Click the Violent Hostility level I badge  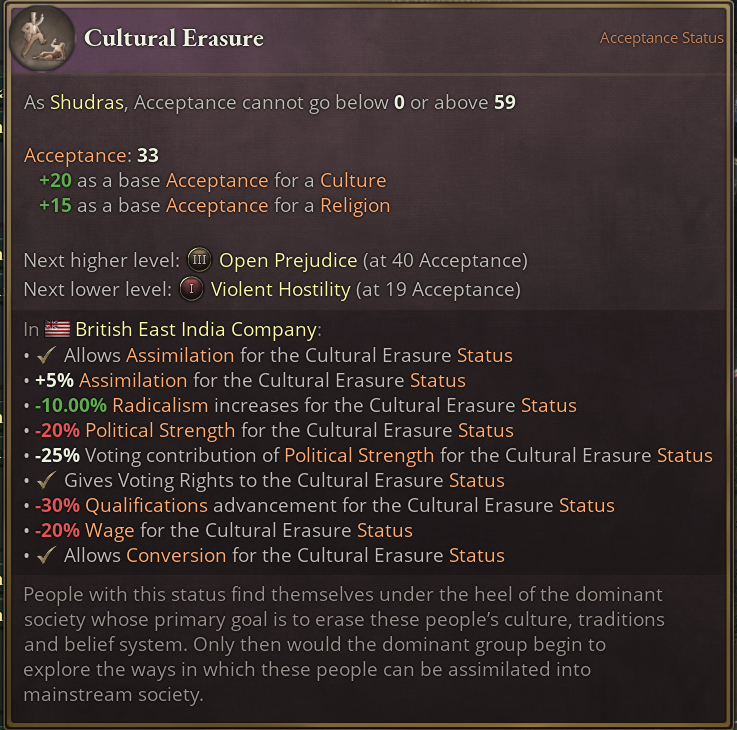[194, 290]
